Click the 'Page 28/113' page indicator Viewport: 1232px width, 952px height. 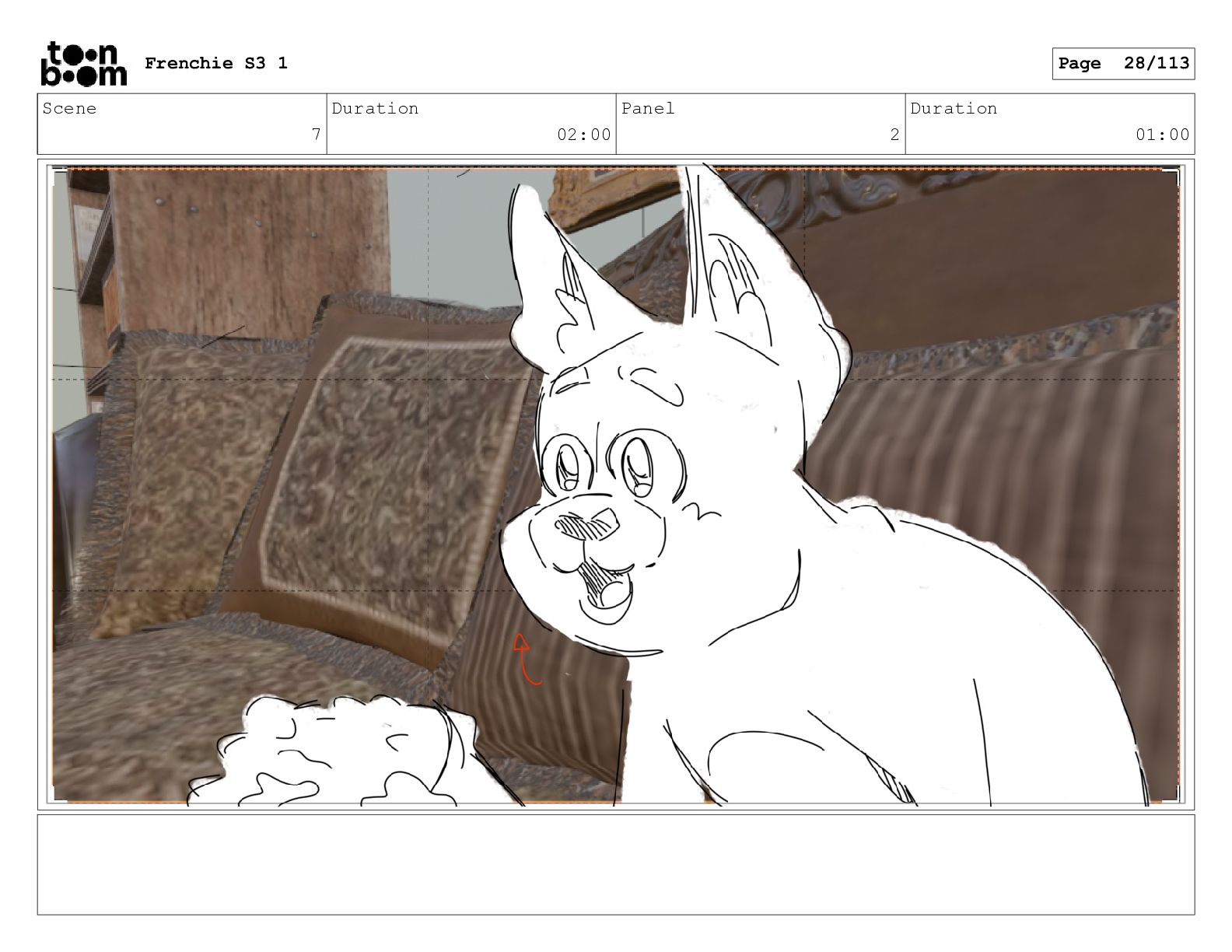(x=1124, y=64)
